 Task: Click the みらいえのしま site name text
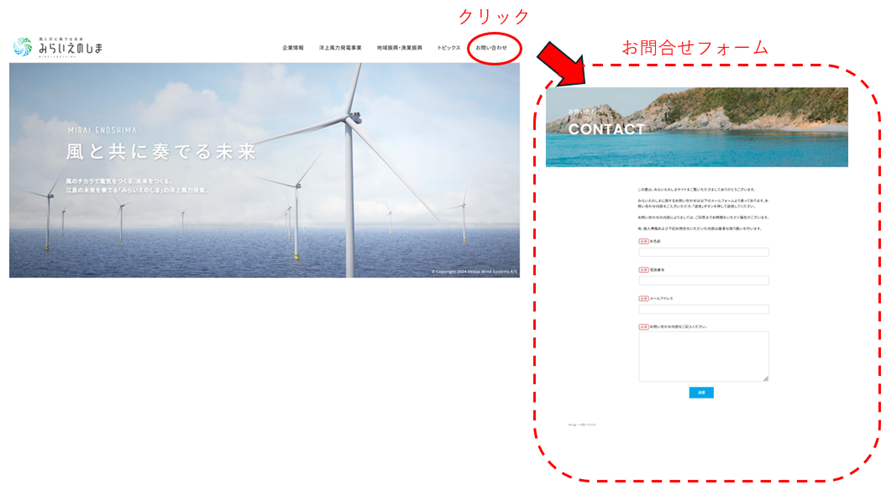(x=70, y=49)
